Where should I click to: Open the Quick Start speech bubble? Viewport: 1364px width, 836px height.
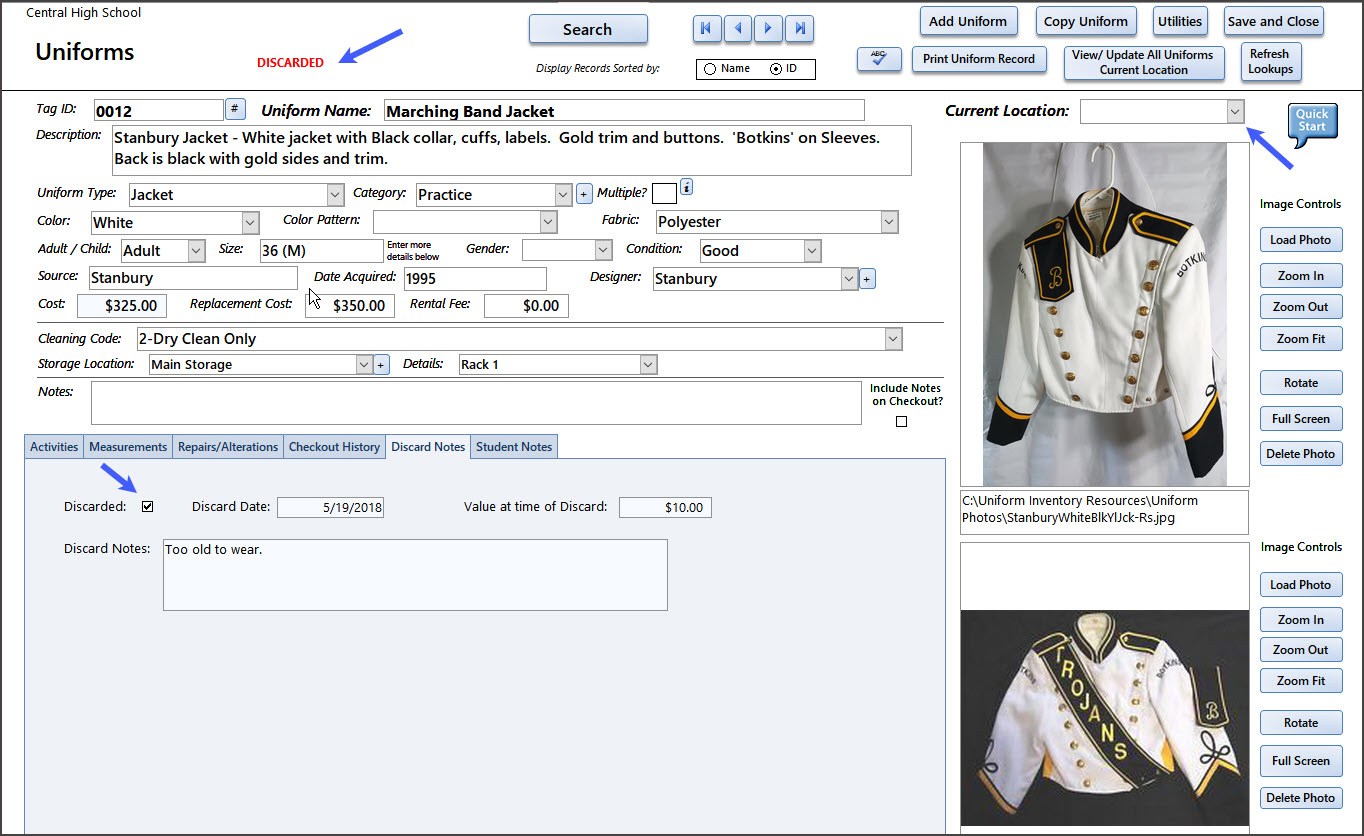coord(1311,122)
